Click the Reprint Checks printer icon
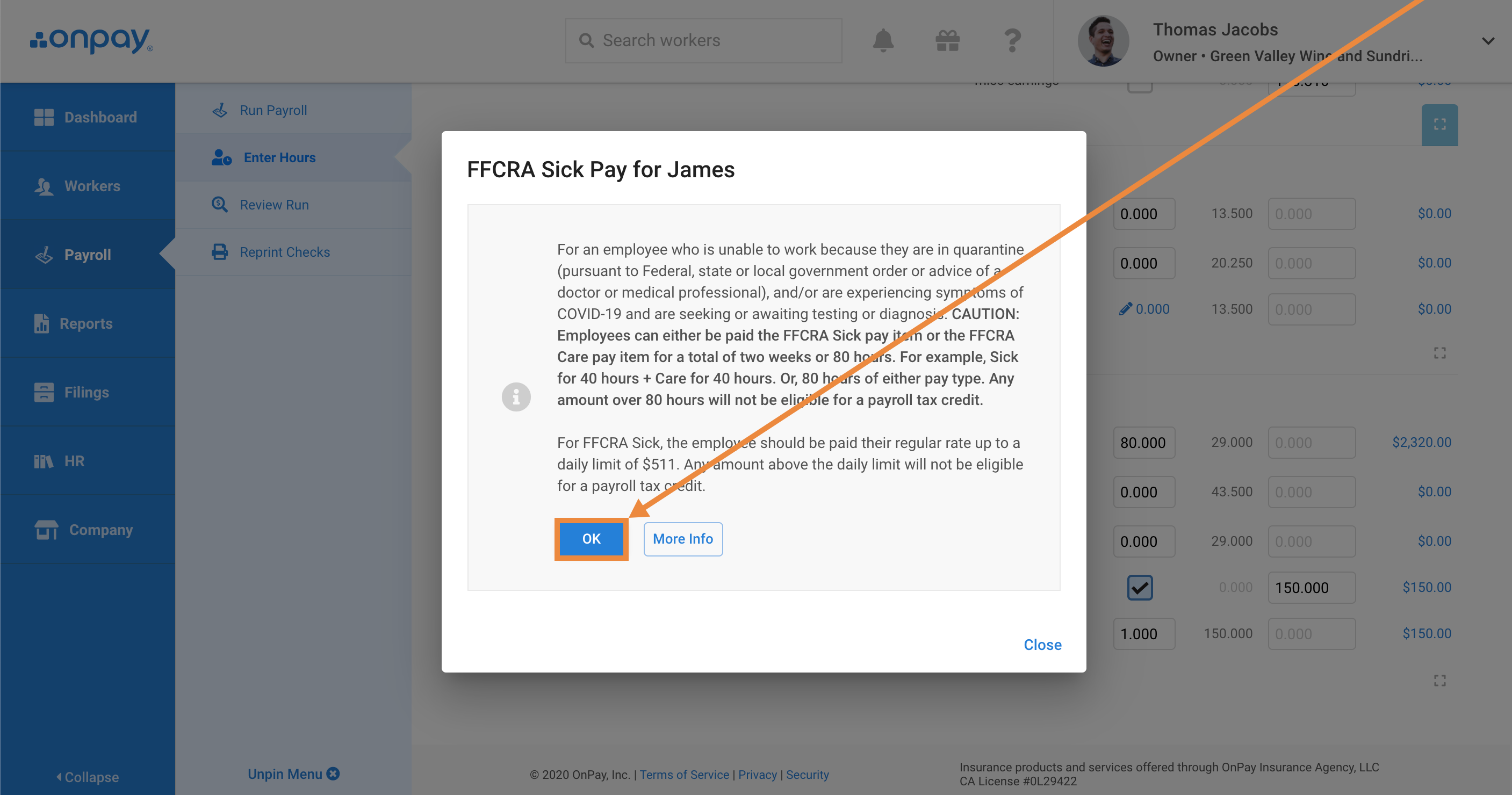The height and width of the screenshot is (795, 1512). coord(220,252)
